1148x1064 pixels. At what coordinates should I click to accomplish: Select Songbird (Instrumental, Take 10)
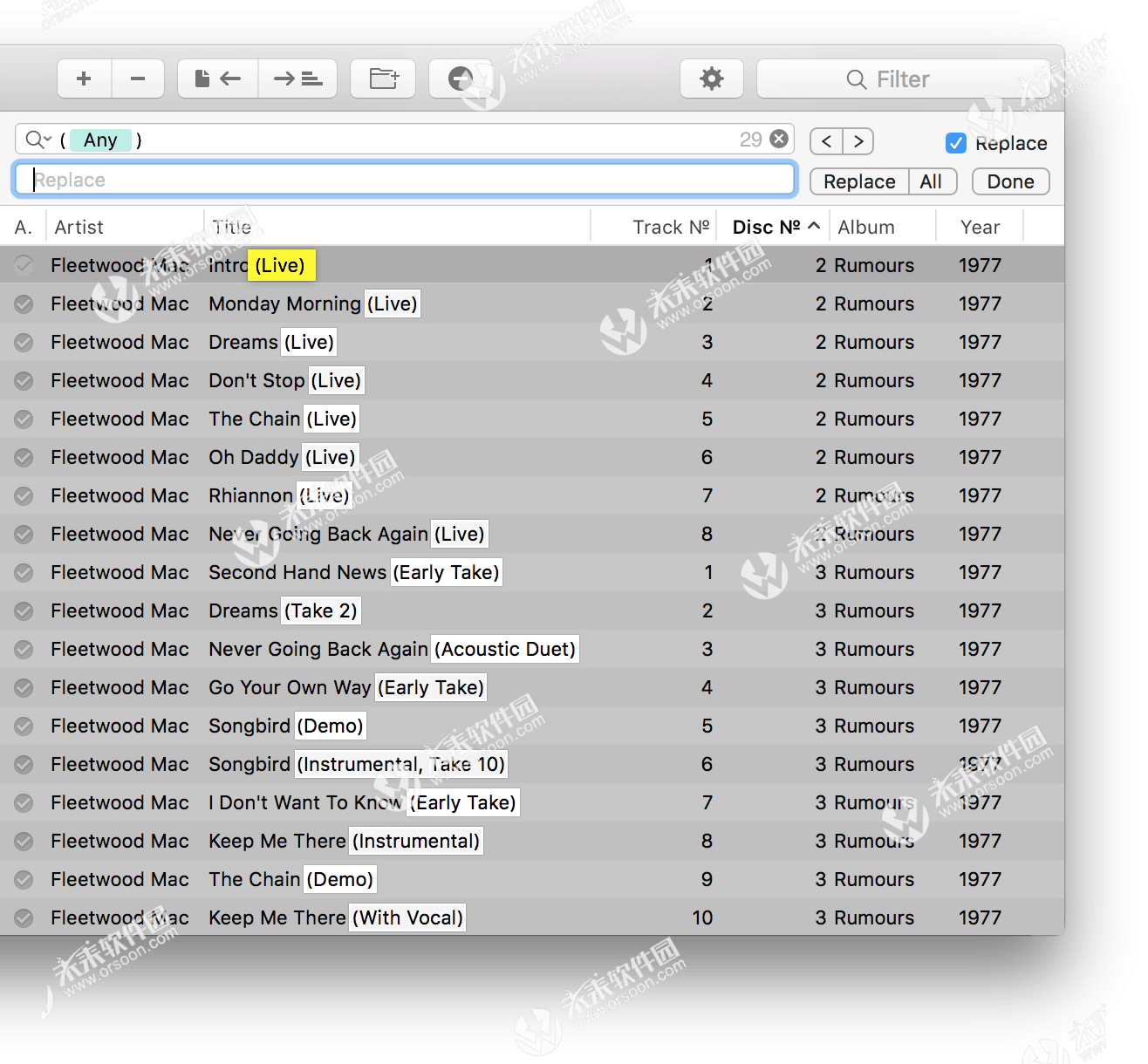click(x=357, y=764)
